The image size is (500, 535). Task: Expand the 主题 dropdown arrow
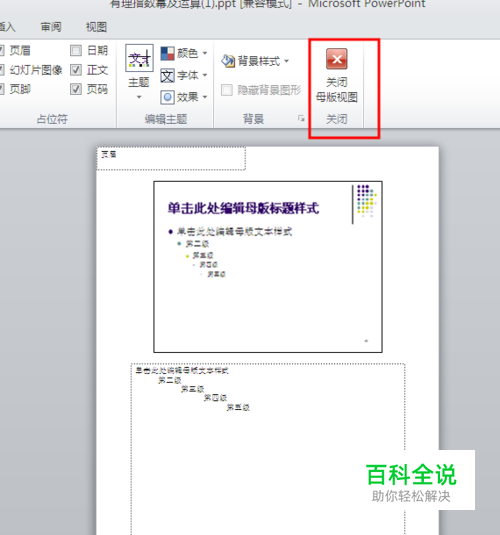pyautogui.click(x=139, y=97)
